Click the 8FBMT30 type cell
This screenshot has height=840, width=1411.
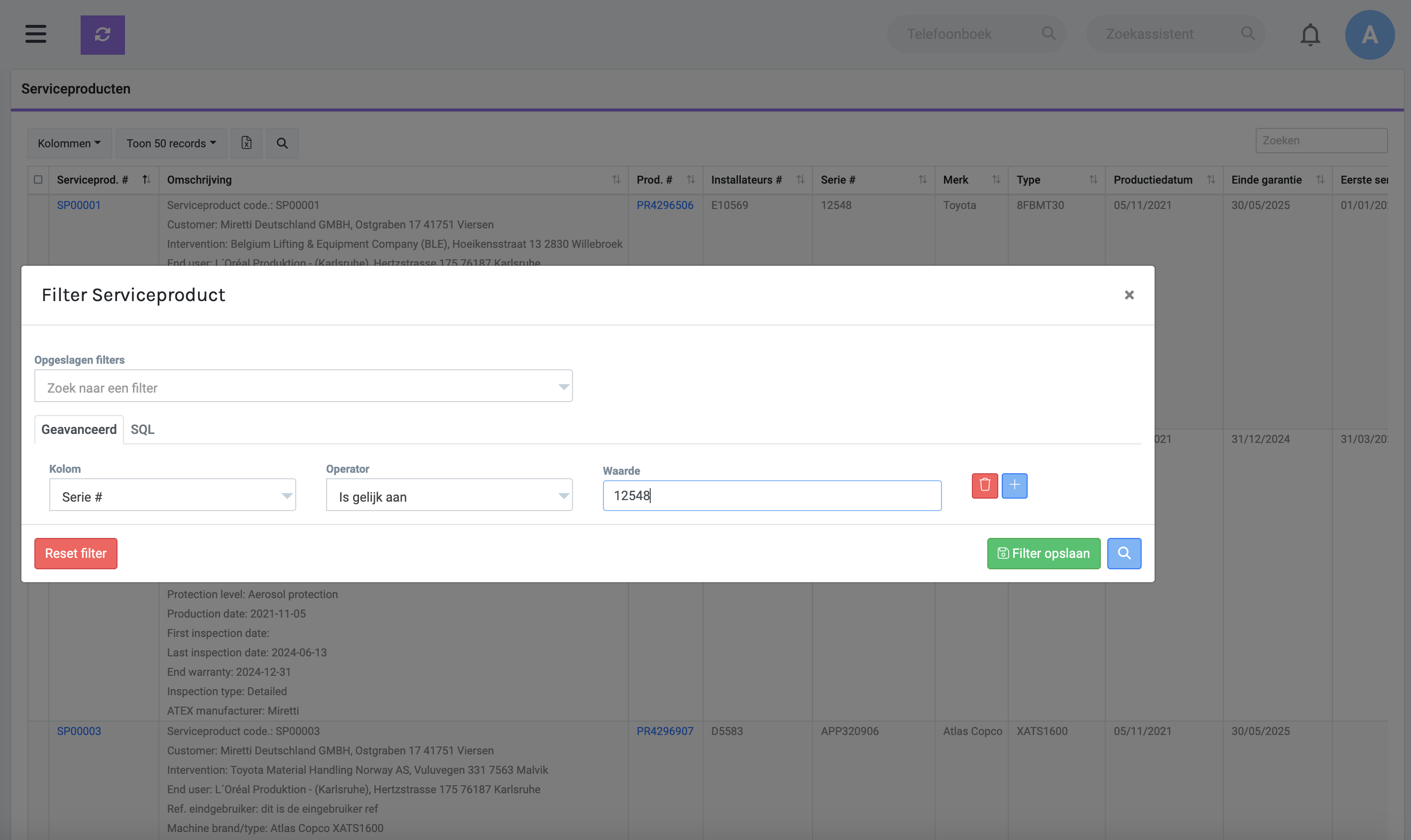click(x=1040, y=205)
